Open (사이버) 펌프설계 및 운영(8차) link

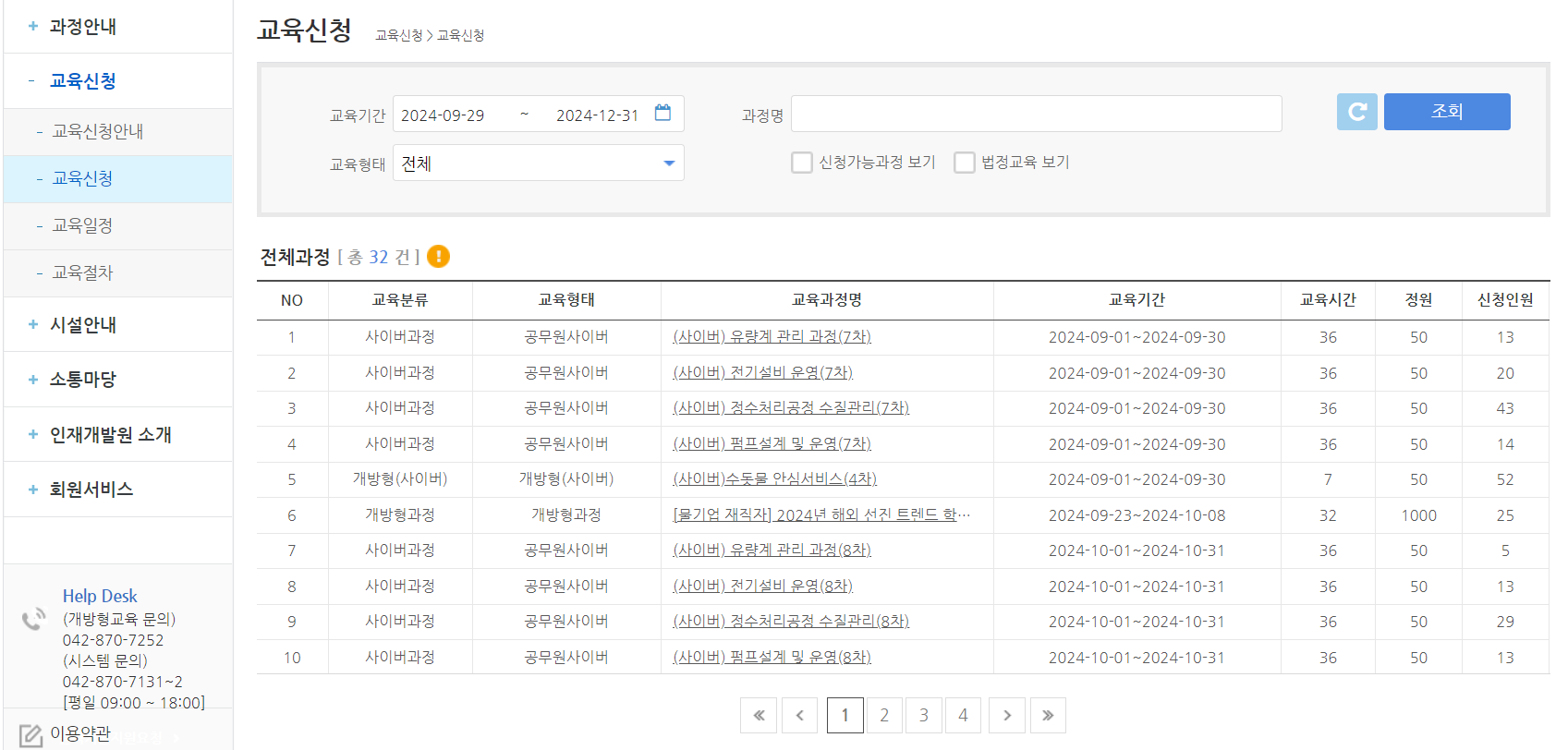pos(772,658)
